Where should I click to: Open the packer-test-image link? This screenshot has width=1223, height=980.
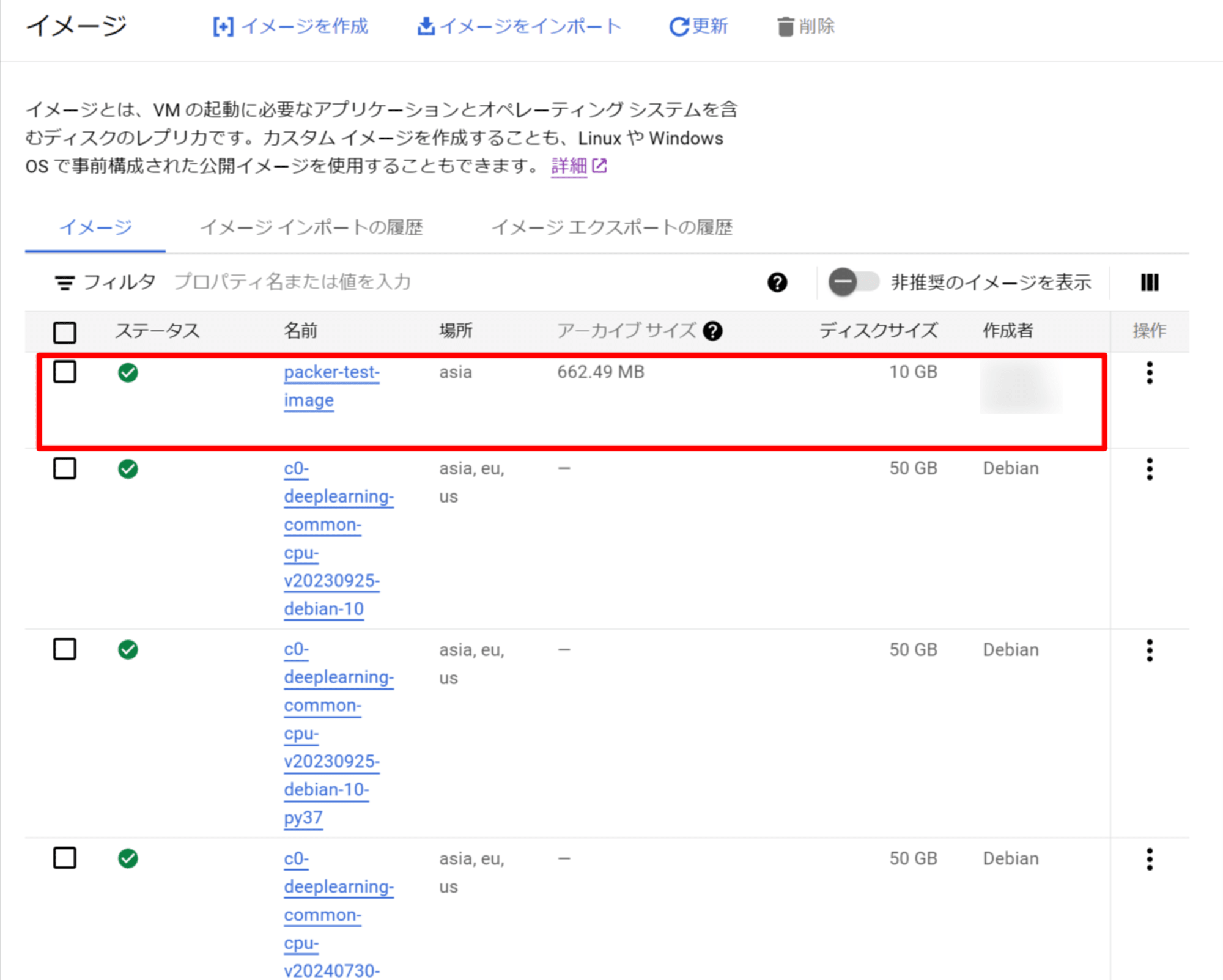331,386
